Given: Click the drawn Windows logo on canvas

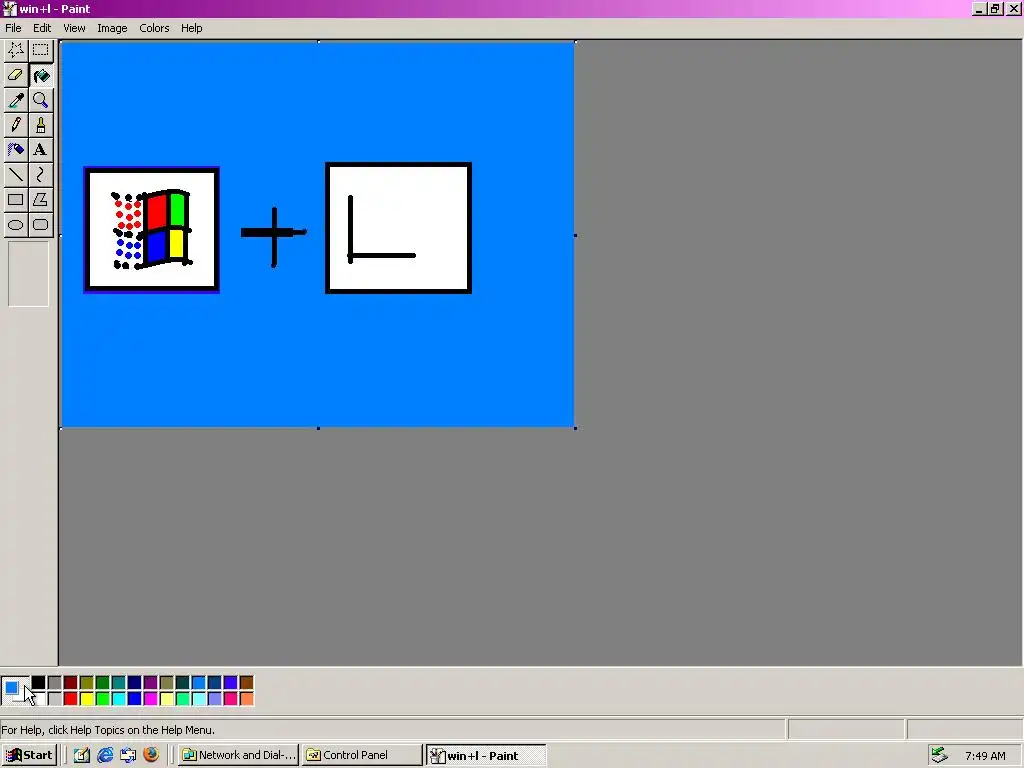Looking at the screenshot, I should click(x=152, y=229).
